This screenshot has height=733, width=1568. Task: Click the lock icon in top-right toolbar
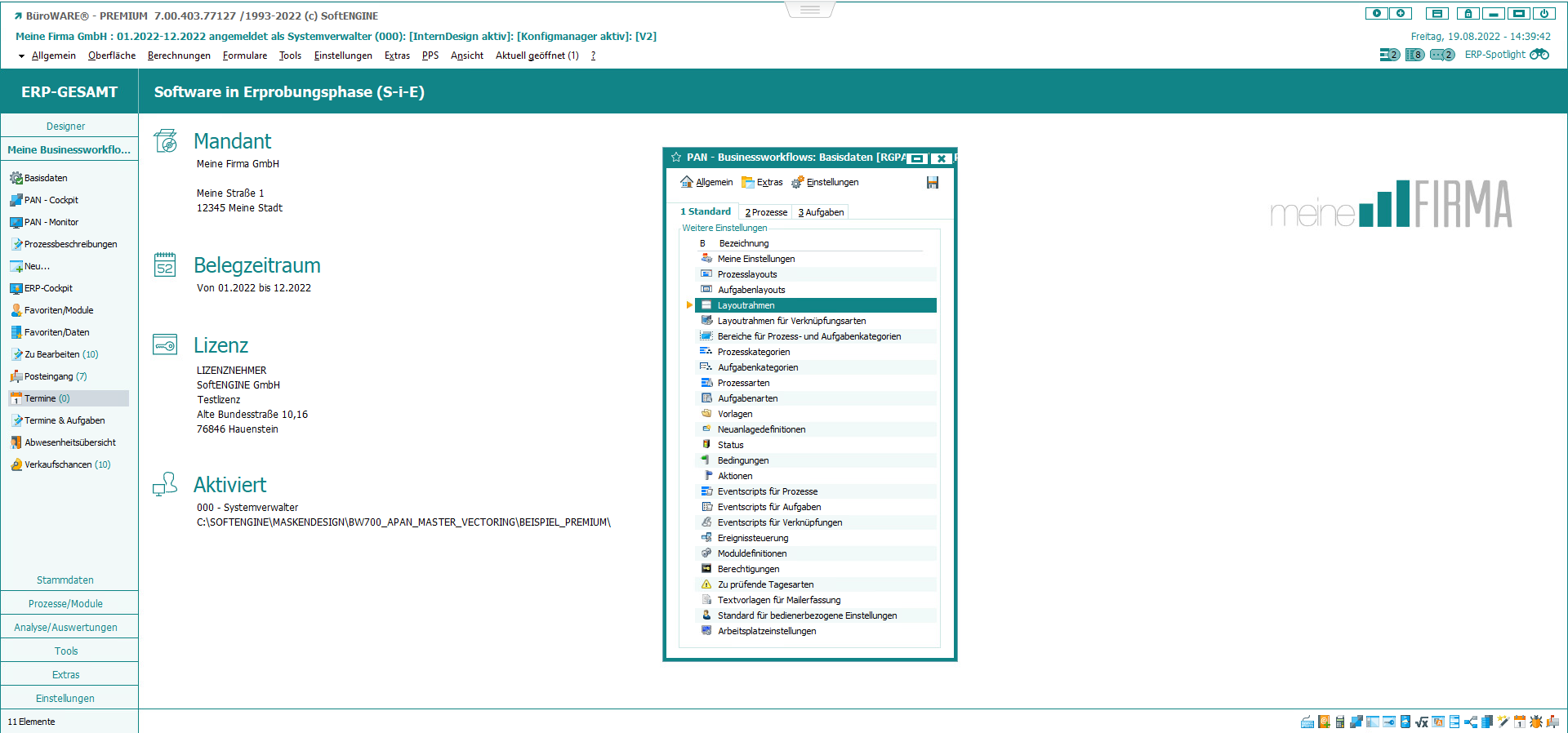1468,14
